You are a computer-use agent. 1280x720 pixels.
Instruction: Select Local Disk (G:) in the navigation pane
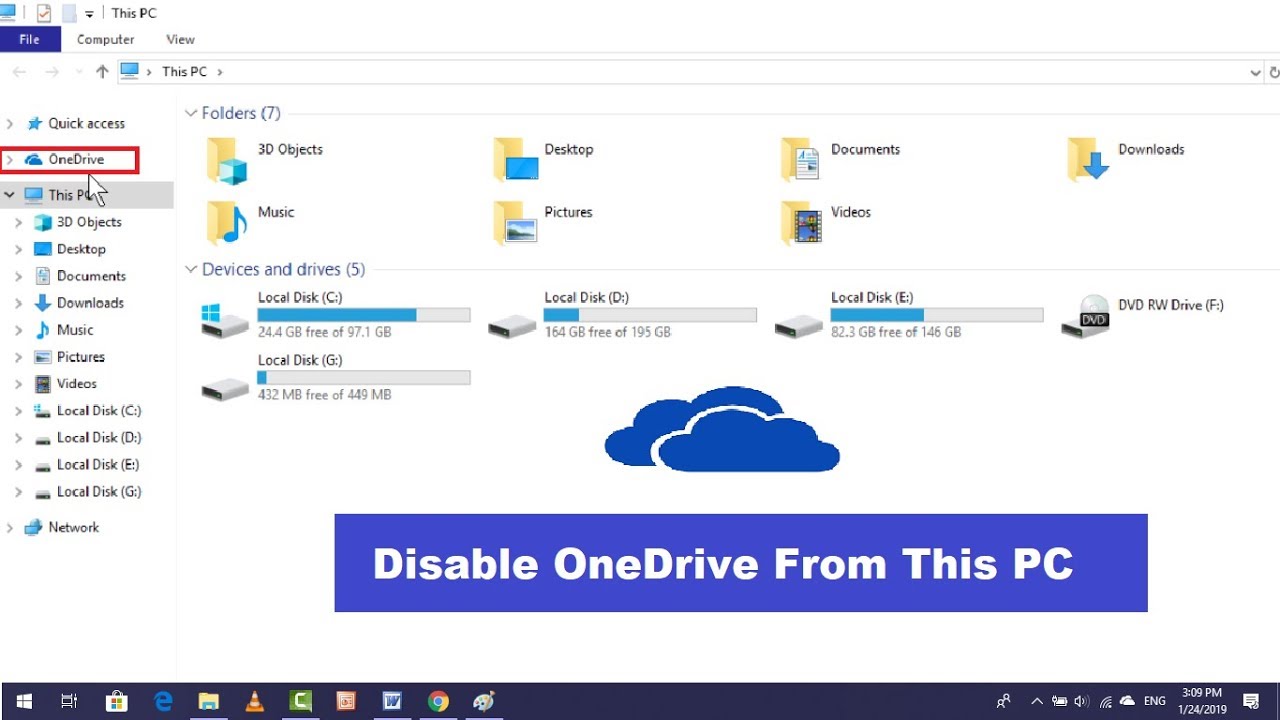(x=88, y=492)
